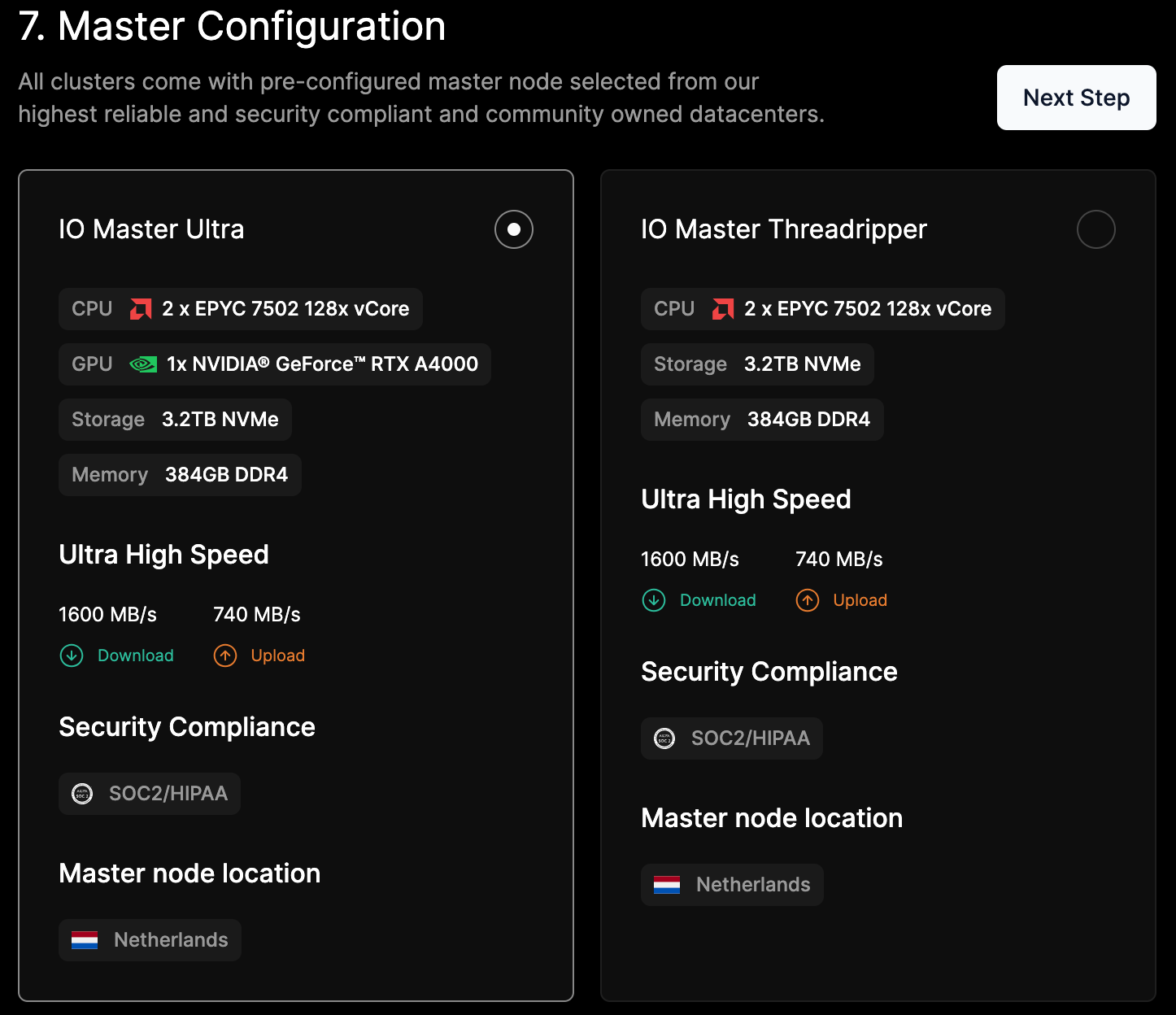Select the IO Master Threadripper radio button
Viewport: 1176px width, 1015px height.
pyautogui.click(x=1096, y=229)
